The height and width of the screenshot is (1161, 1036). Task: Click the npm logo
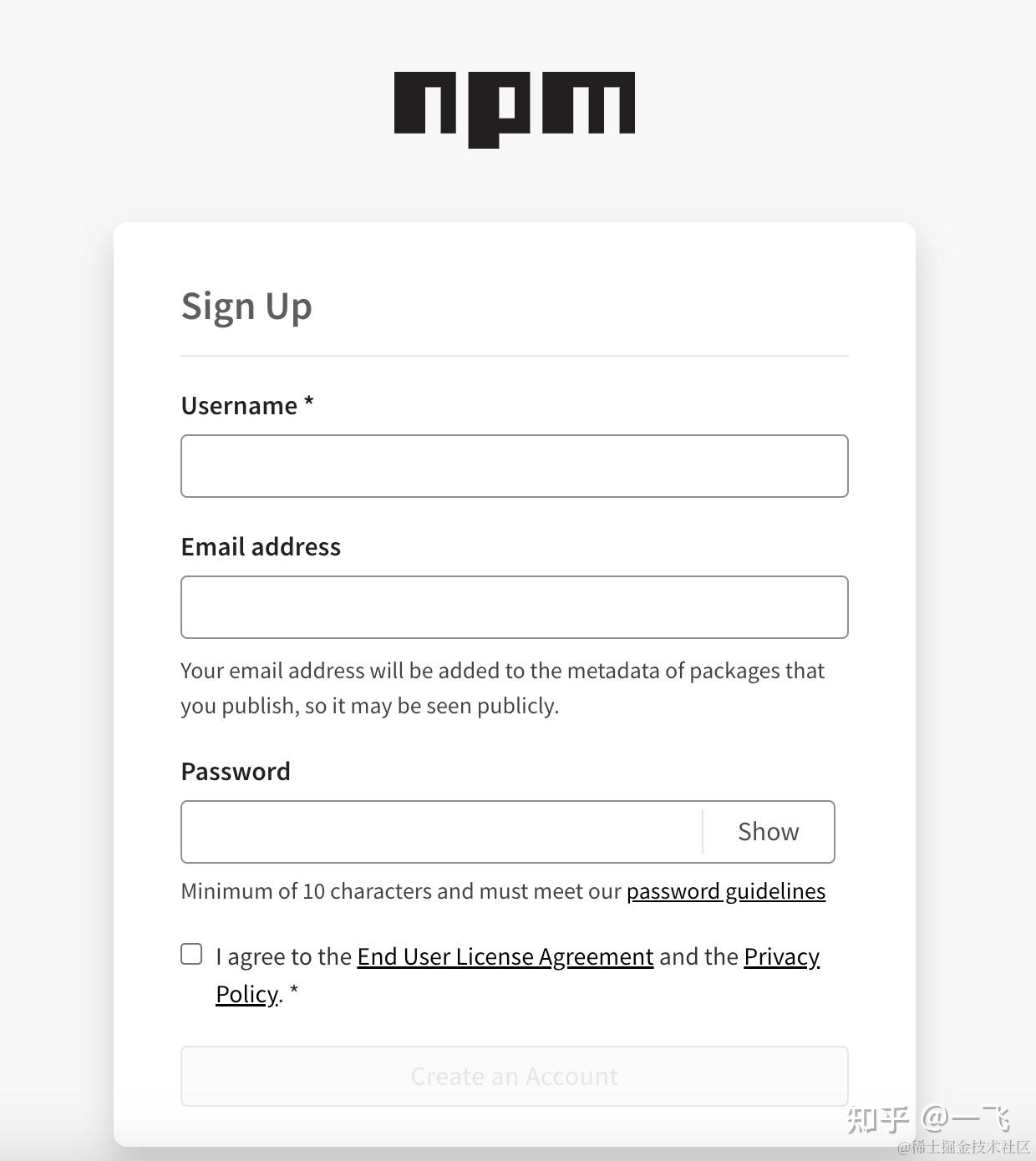515,106
